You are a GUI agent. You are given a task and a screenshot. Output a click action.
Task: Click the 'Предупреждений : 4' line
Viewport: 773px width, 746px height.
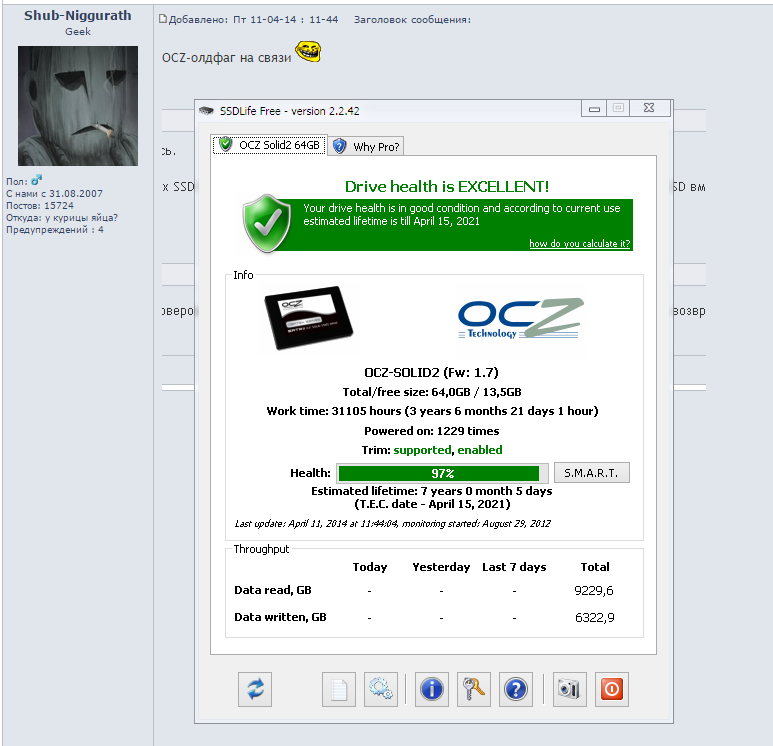click(55, 230)
